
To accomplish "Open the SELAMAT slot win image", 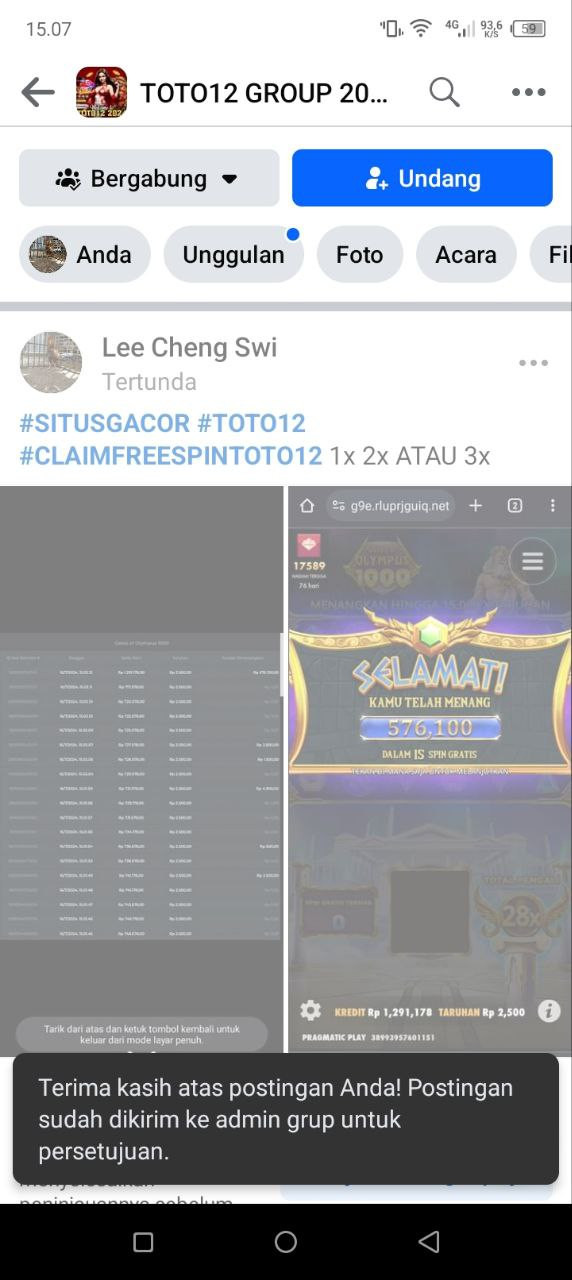I will pos(430,770).
